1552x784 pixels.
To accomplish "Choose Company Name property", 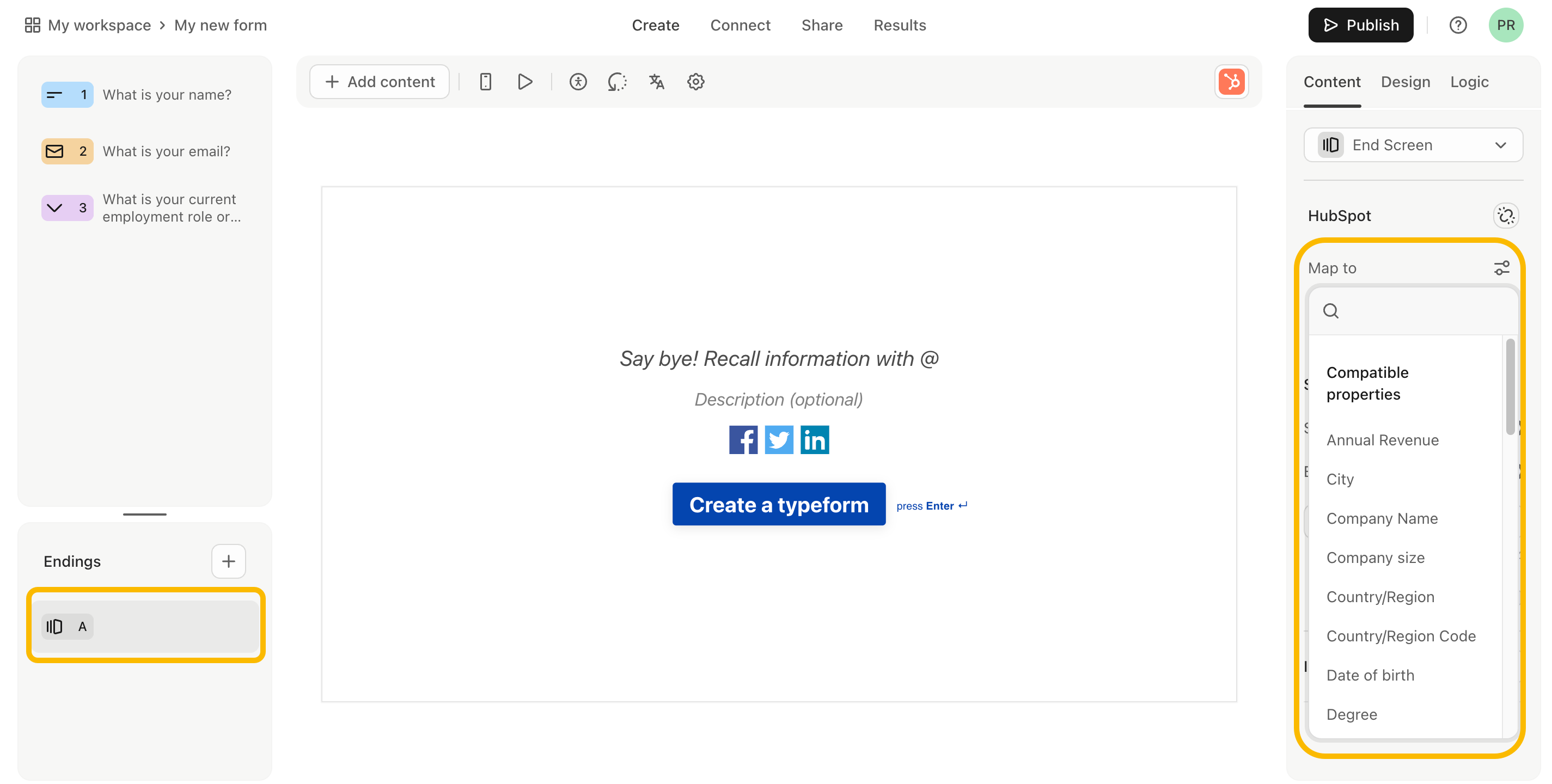I will pos(1382,519).
